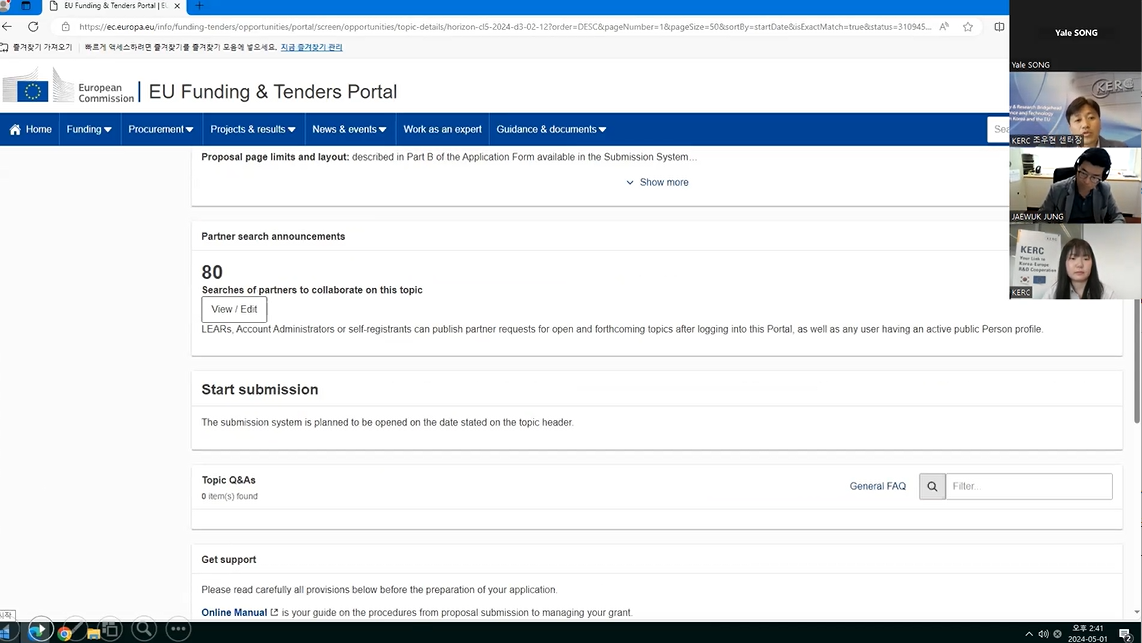Open the General FAQ link

click(878, 486)
